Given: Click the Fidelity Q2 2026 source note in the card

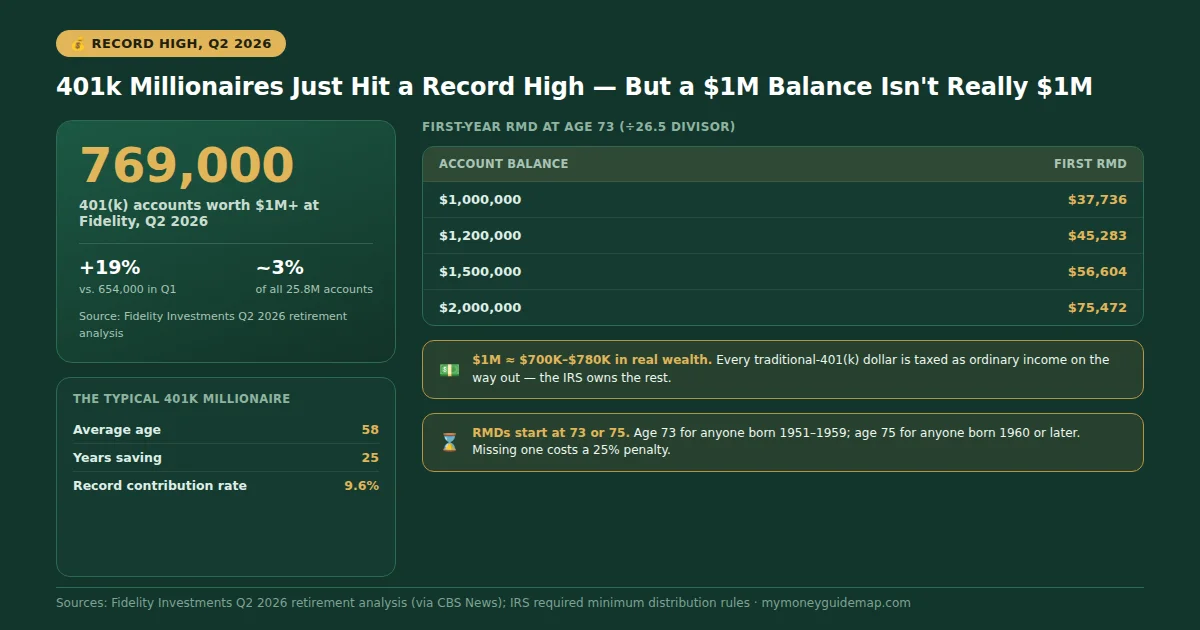Looking at the screenshot, I should tap(213, 324).
